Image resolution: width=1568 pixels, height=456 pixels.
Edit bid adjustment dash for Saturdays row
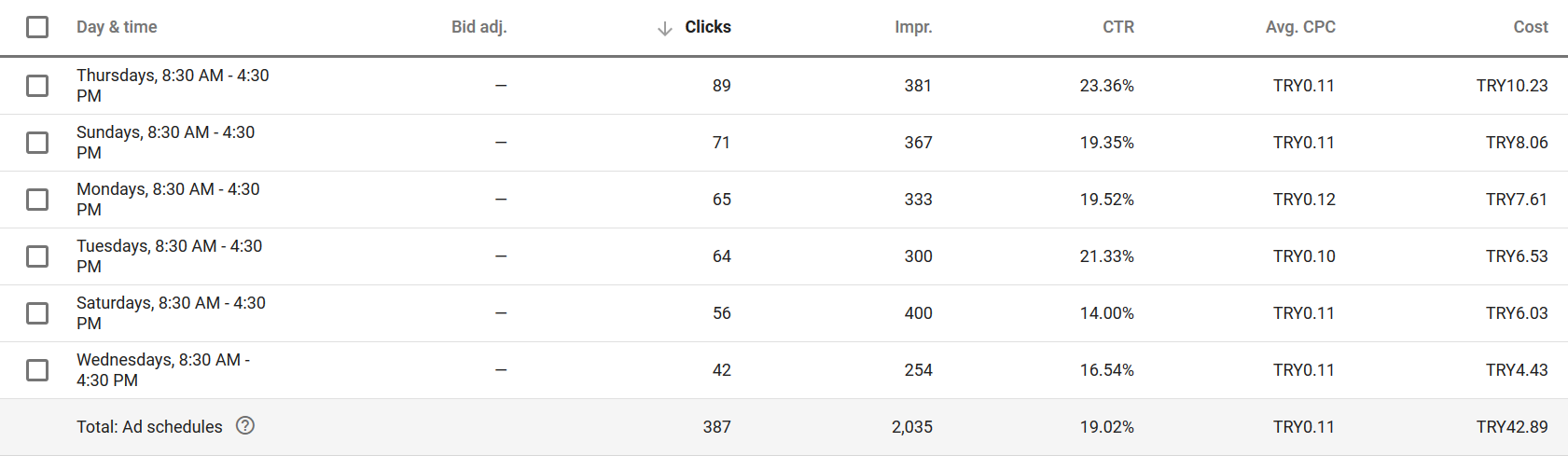(x=501, y=313)
